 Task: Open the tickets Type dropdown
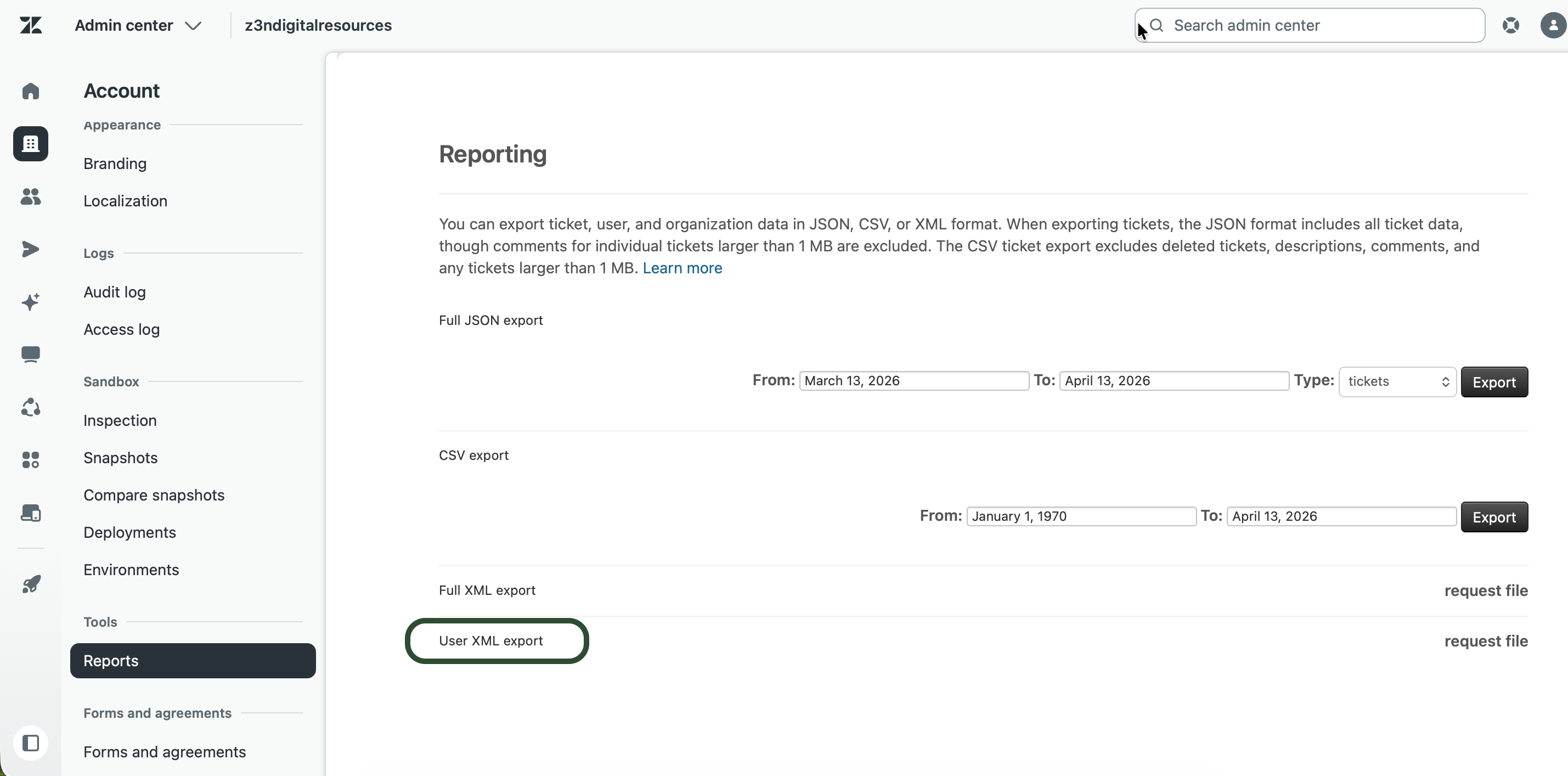point(1397,381)
